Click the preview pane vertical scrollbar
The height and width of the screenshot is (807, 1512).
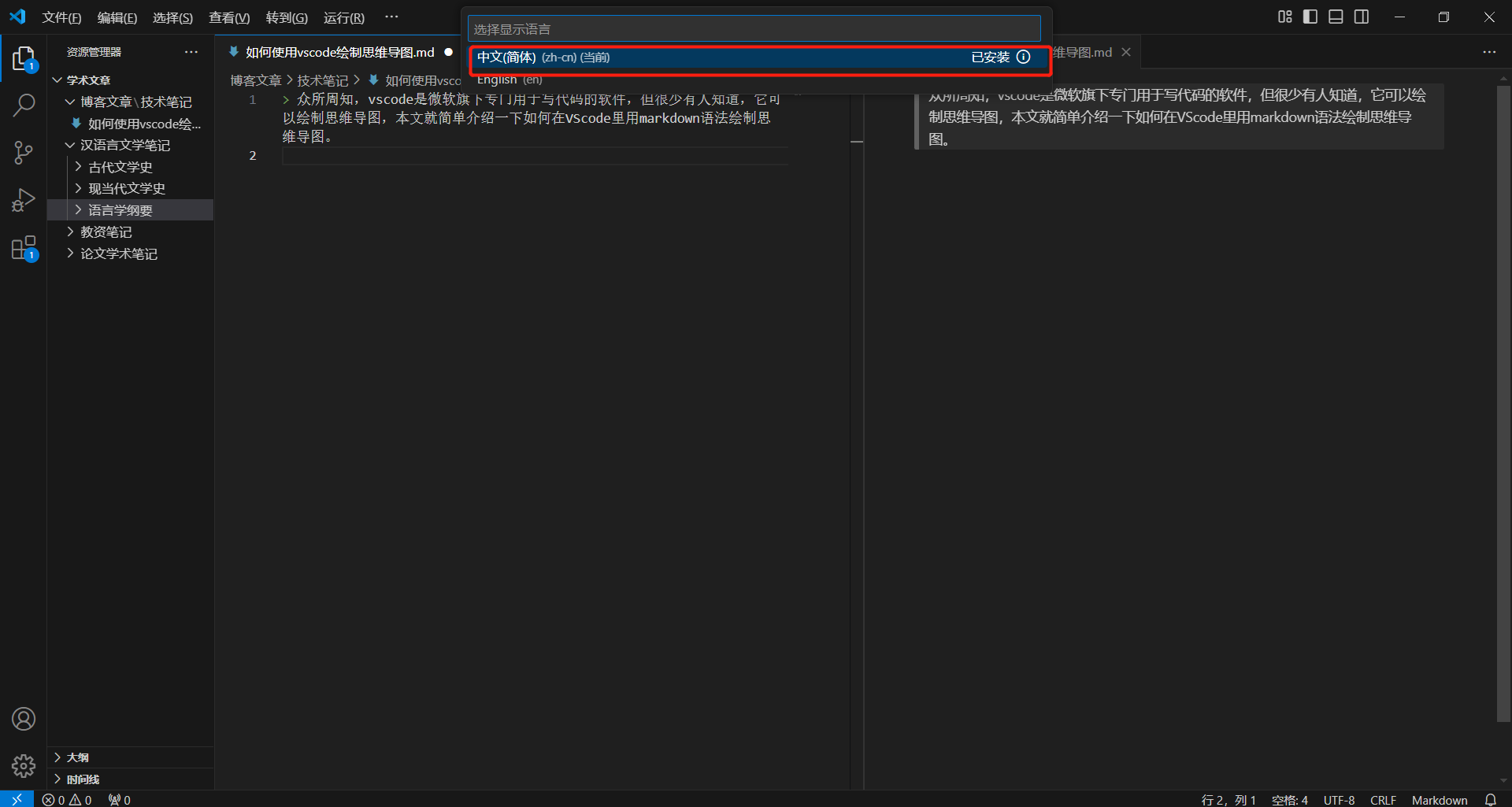(1503, 403)
